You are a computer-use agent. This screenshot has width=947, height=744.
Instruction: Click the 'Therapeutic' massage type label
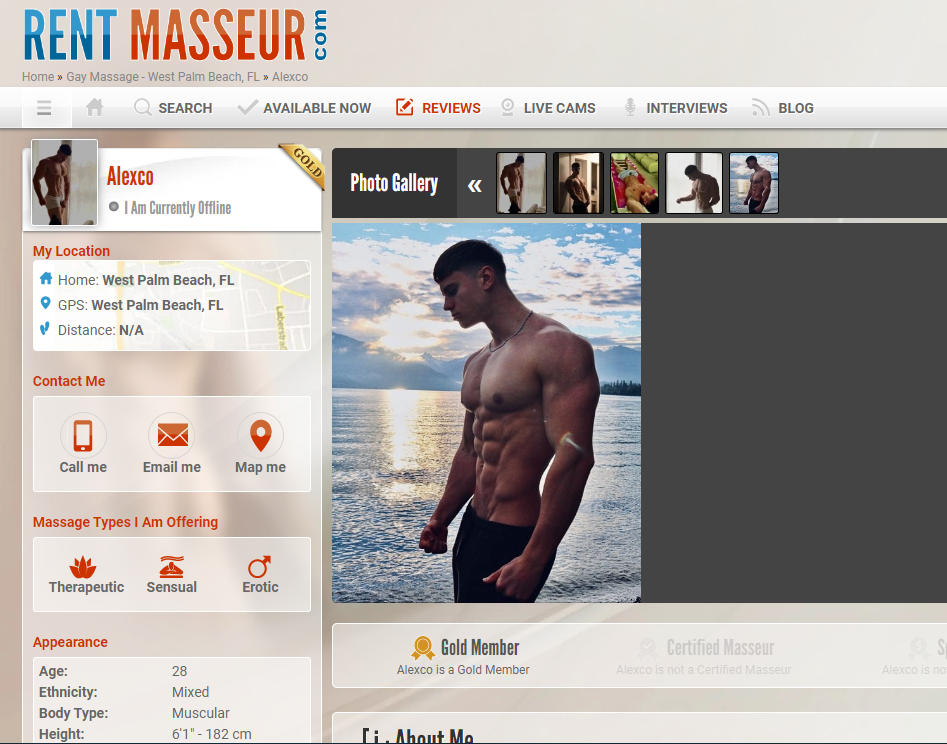tap(86, 587)
